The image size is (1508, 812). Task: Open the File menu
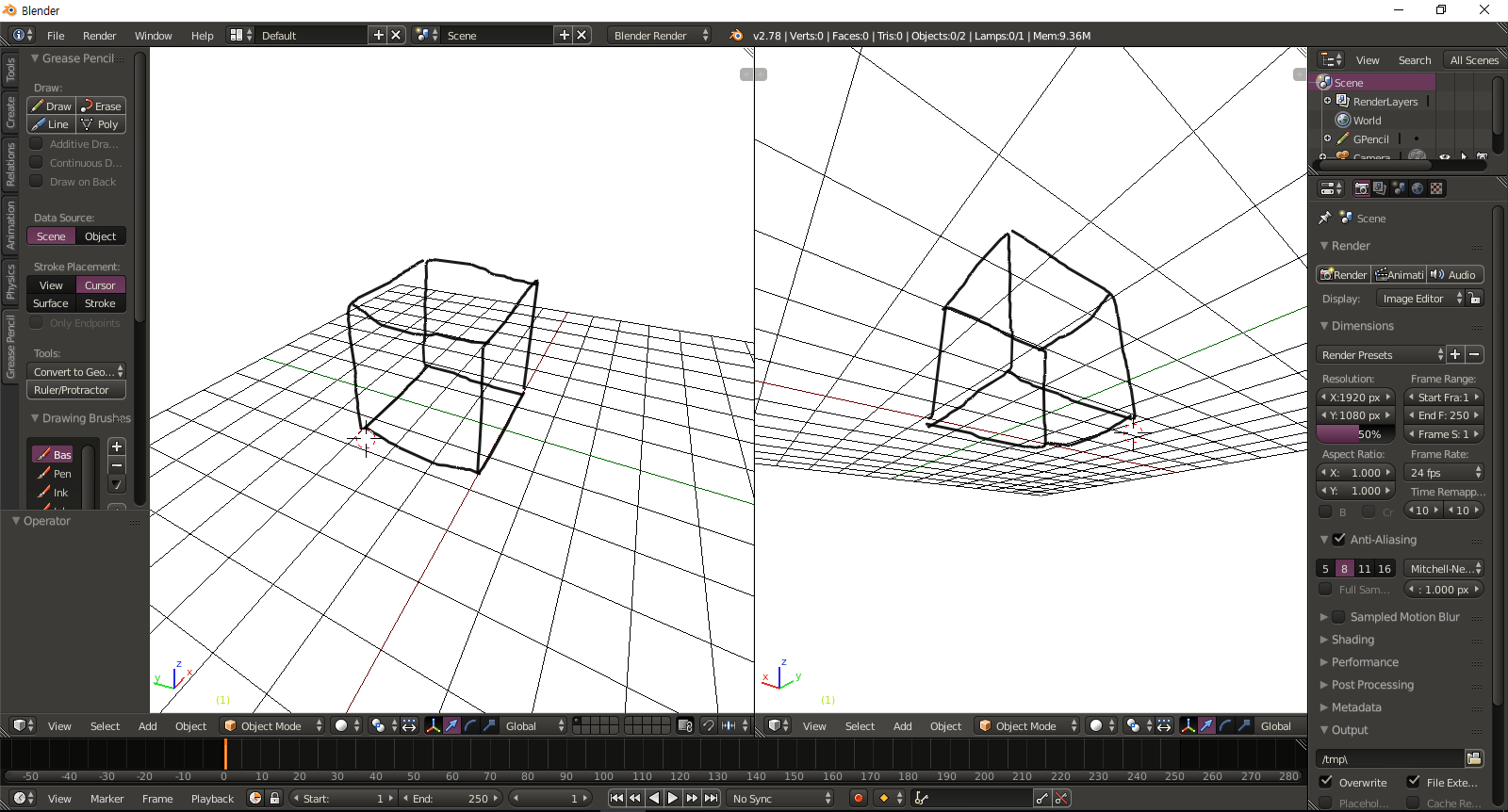[56, 36]
